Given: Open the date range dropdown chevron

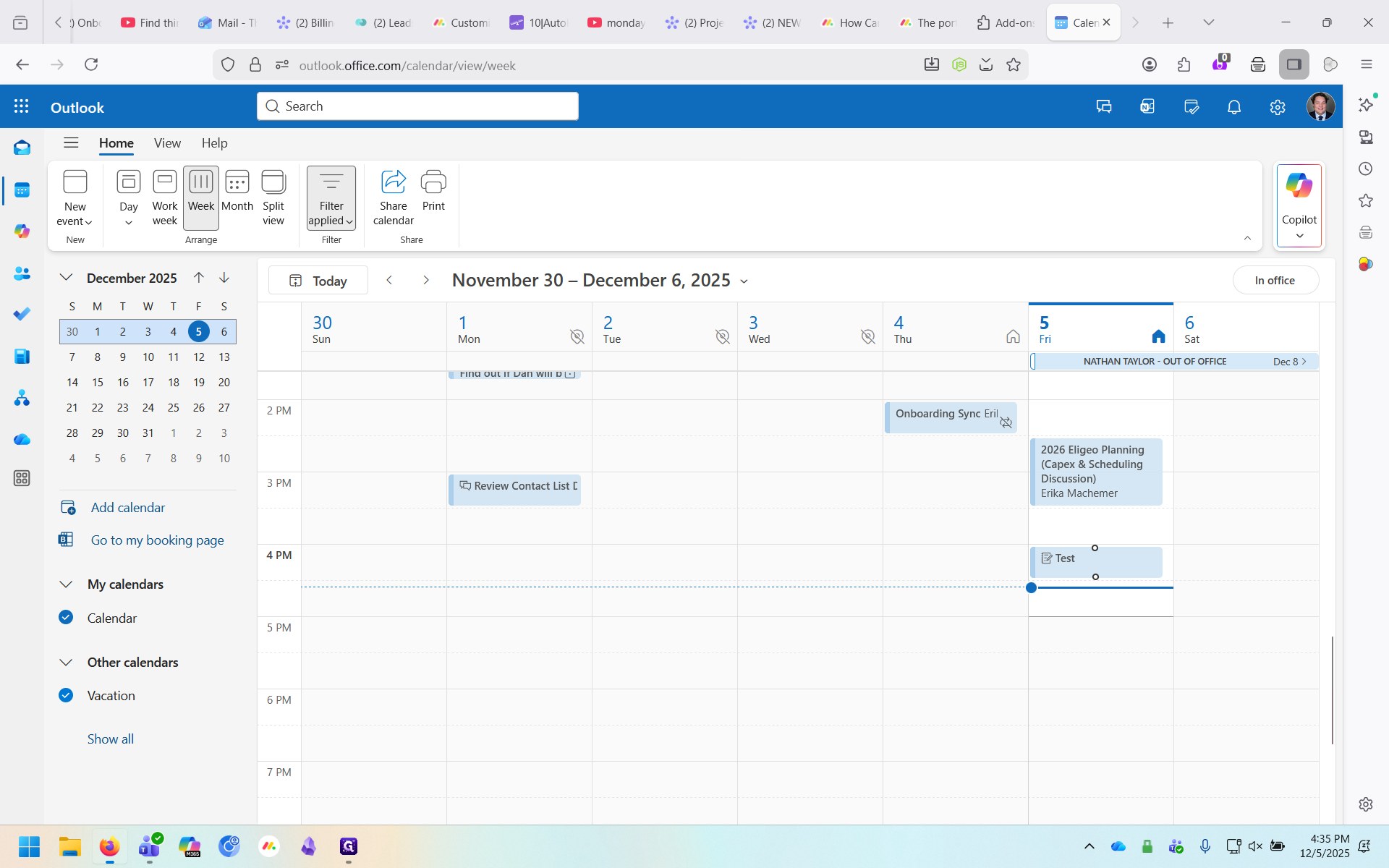Looking at the screenshot, I should (x=744, y=281).
